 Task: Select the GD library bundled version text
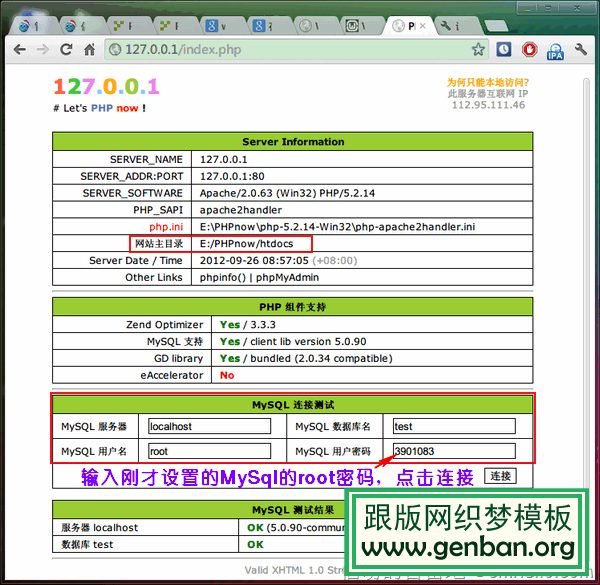click(x=321, y=358)
